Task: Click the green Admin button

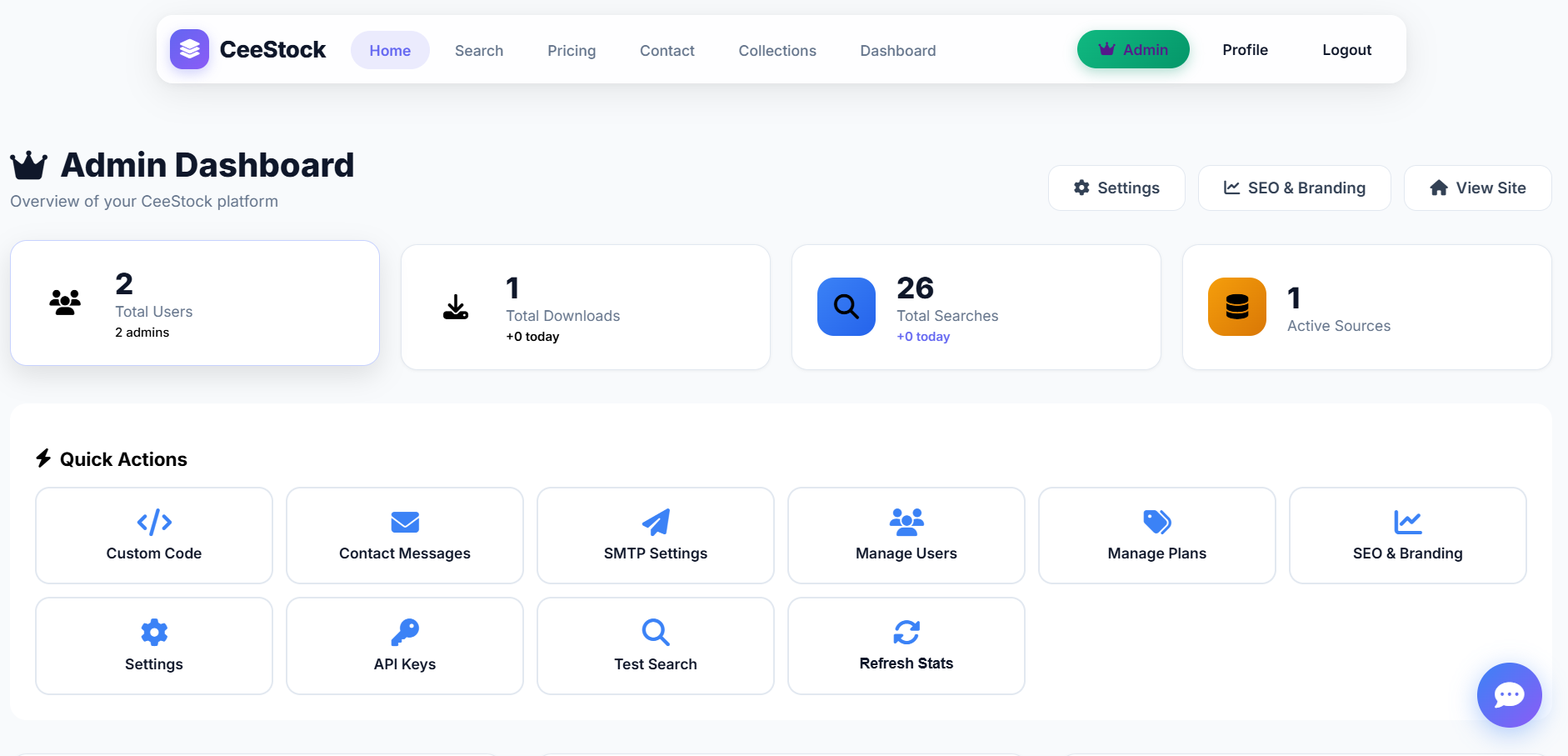Action: tap(1133, 49)
